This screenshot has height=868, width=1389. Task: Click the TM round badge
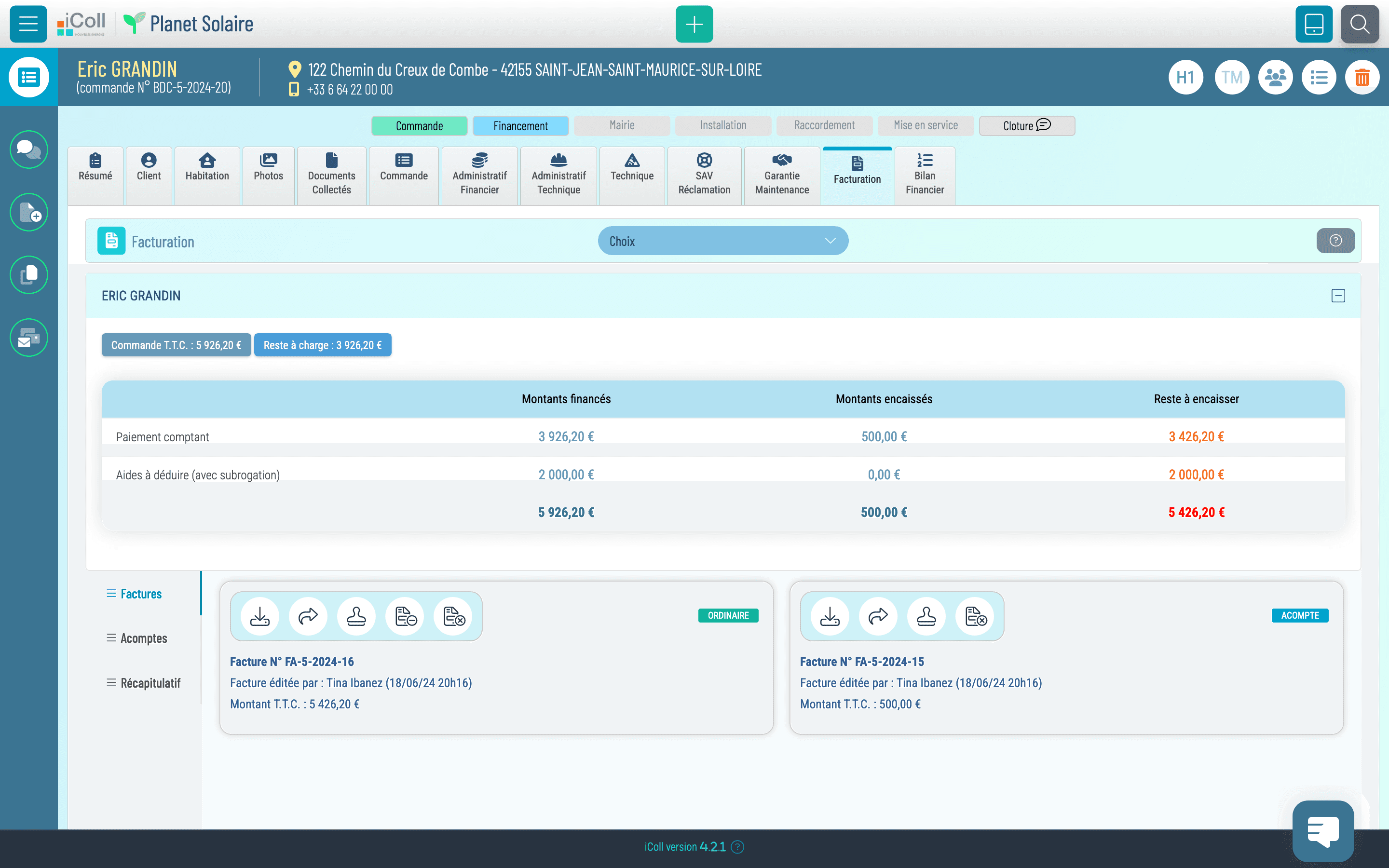tap(1232, 77)
